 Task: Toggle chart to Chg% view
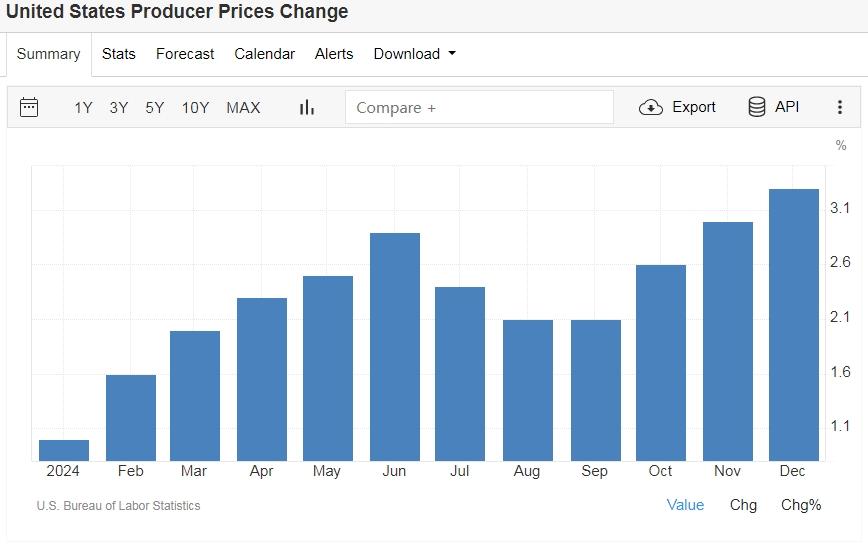(x=801, y=505)
